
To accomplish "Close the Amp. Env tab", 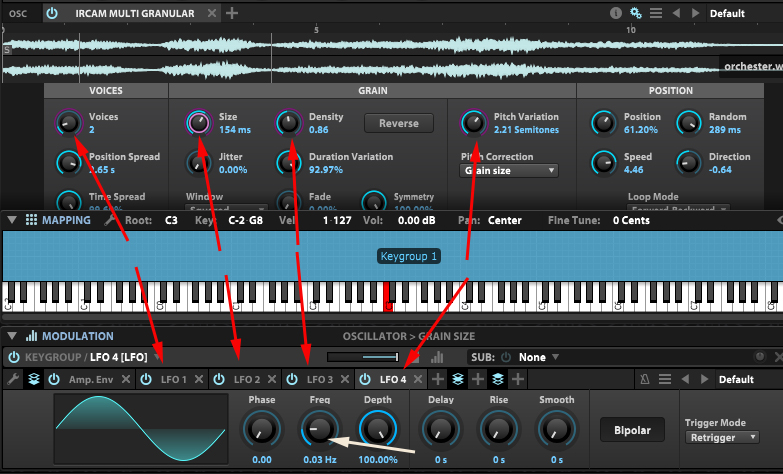I will click(126, 380).
